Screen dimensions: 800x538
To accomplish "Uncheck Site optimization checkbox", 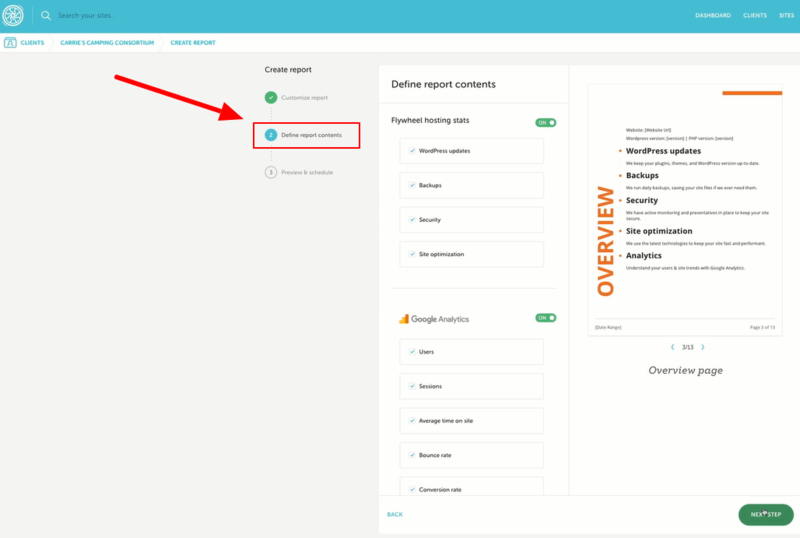I will pyautogui.click(x=412, y=254).
